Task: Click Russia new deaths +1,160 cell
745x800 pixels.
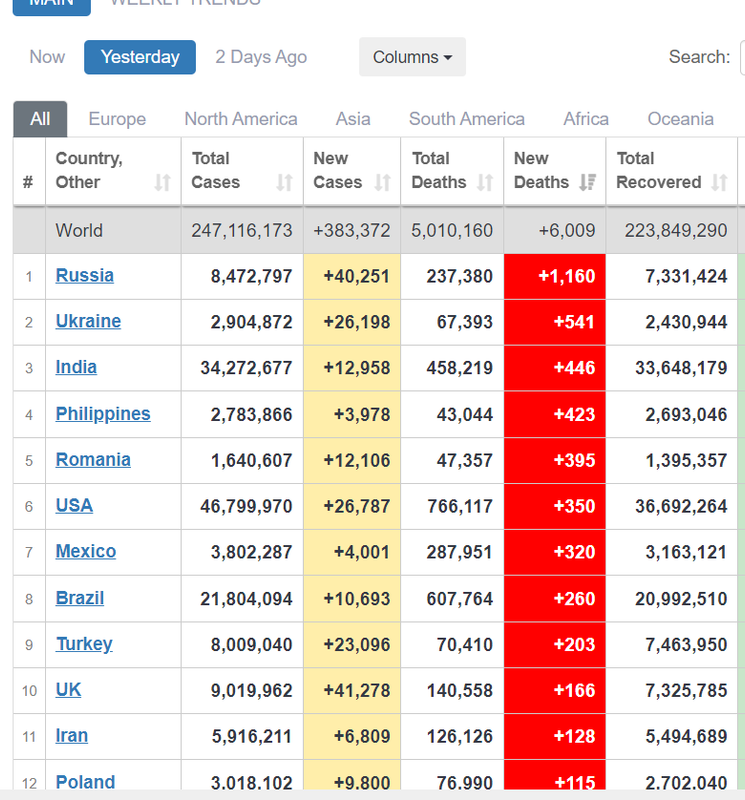Action: click(x=555, y=276)
